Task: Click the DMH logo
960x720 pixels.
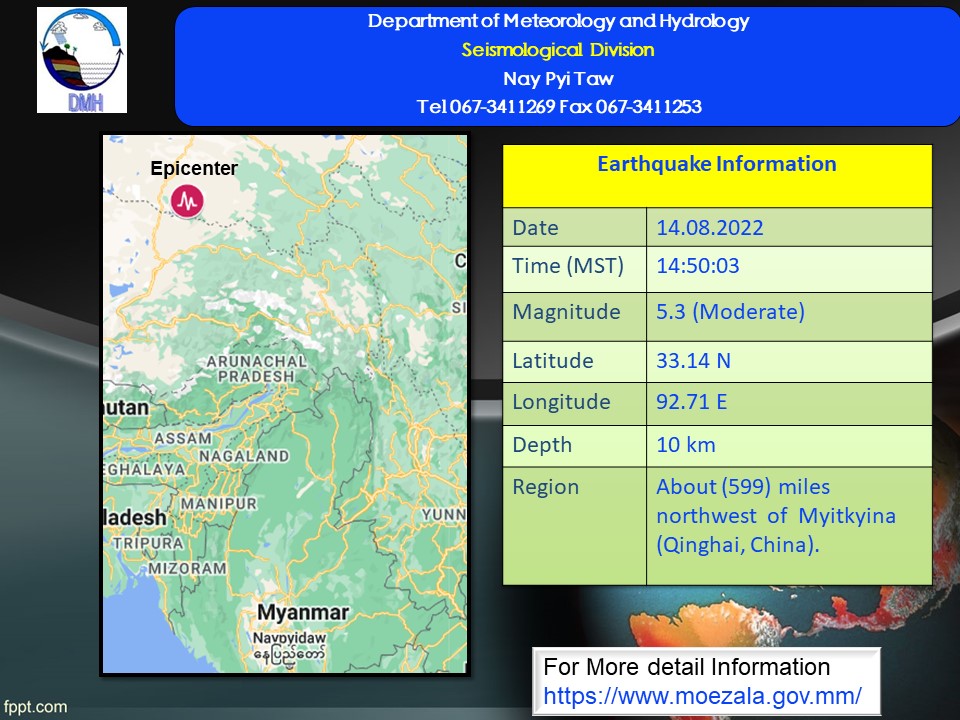Action: (x=82, y=60)
